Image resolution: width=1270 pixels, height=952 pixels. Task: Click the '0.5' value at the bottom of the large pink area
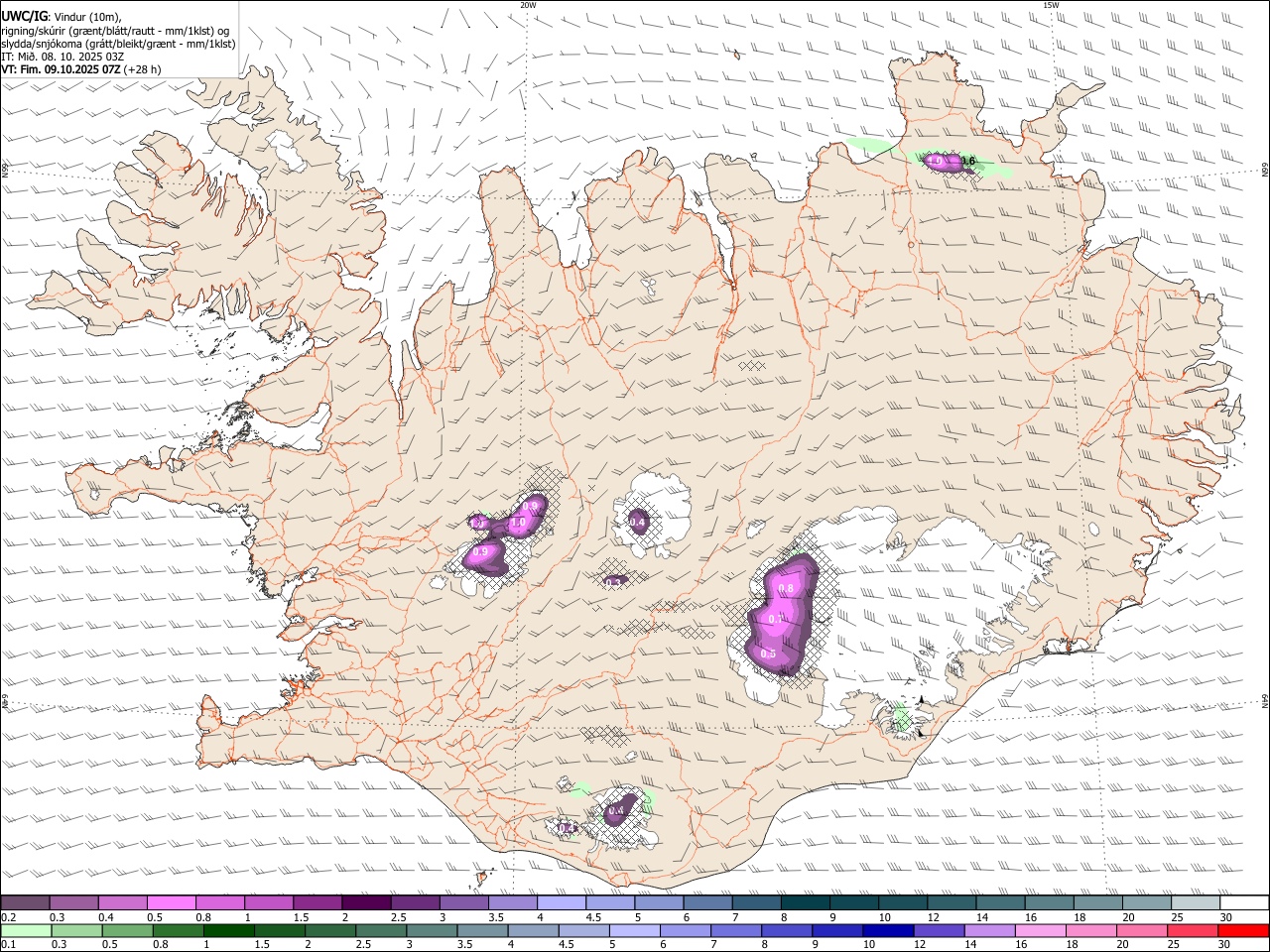click(x=768, y=654)
